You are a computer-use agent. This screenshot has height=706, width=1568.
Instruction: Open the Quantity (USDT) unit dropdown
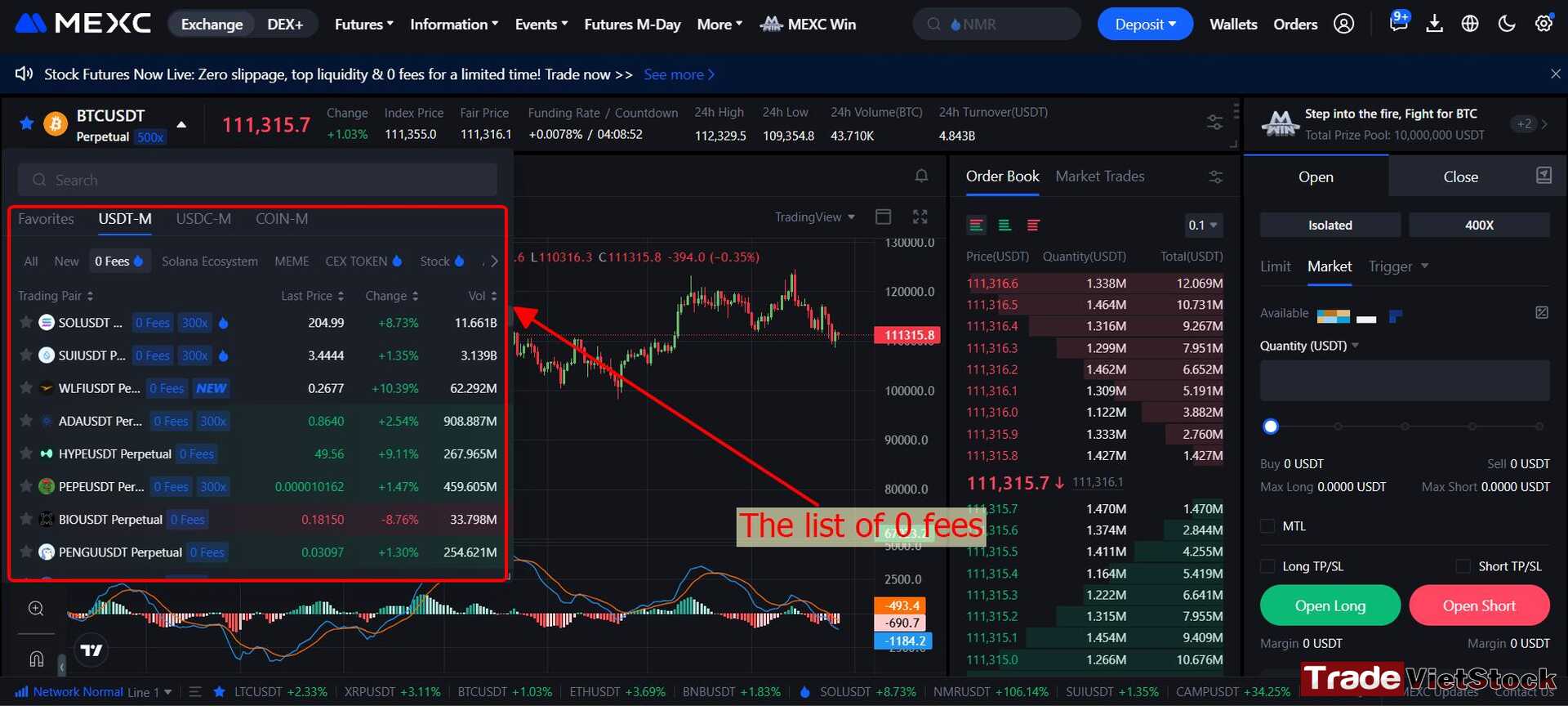click(x=1309, y=346)
